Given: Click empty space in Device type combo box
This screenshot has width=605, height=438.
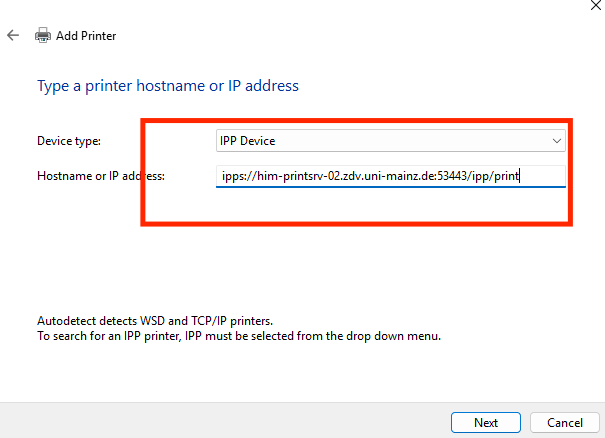Looking at the screenshot, I should [x=420, y=140].
